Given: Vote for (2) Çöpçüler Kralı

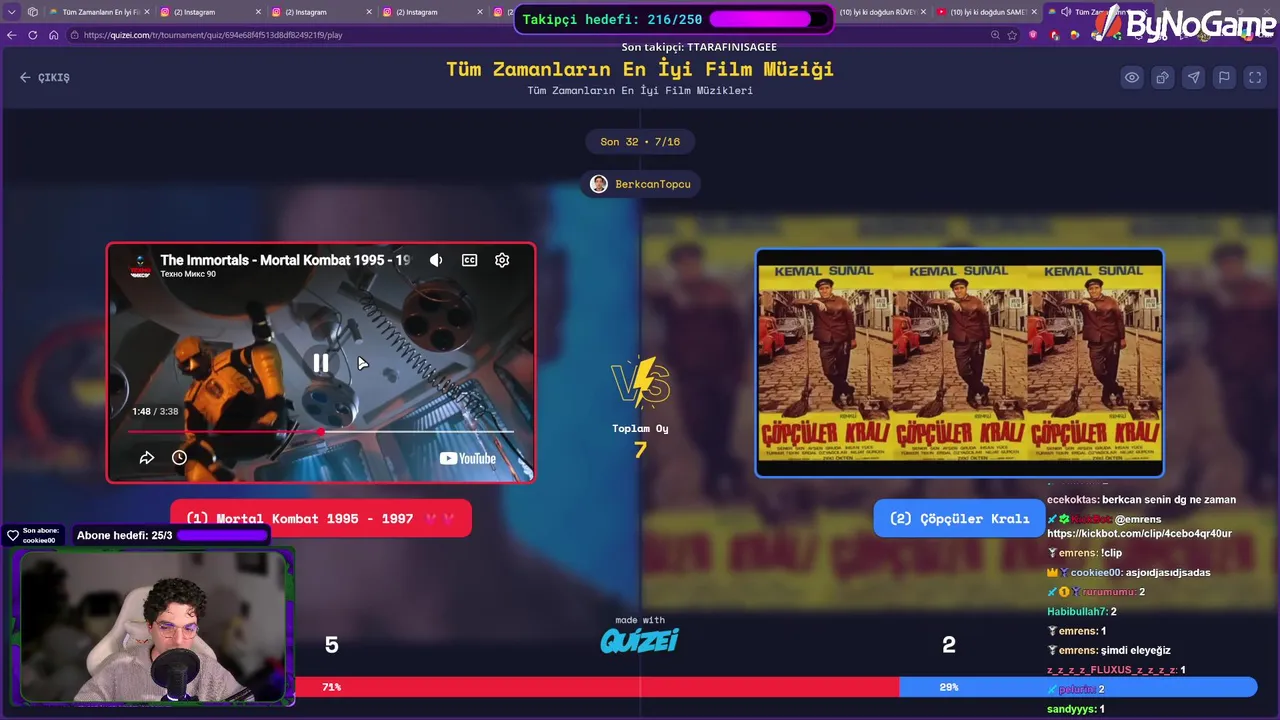Looking at the screenshot, I should pos(959,518).
